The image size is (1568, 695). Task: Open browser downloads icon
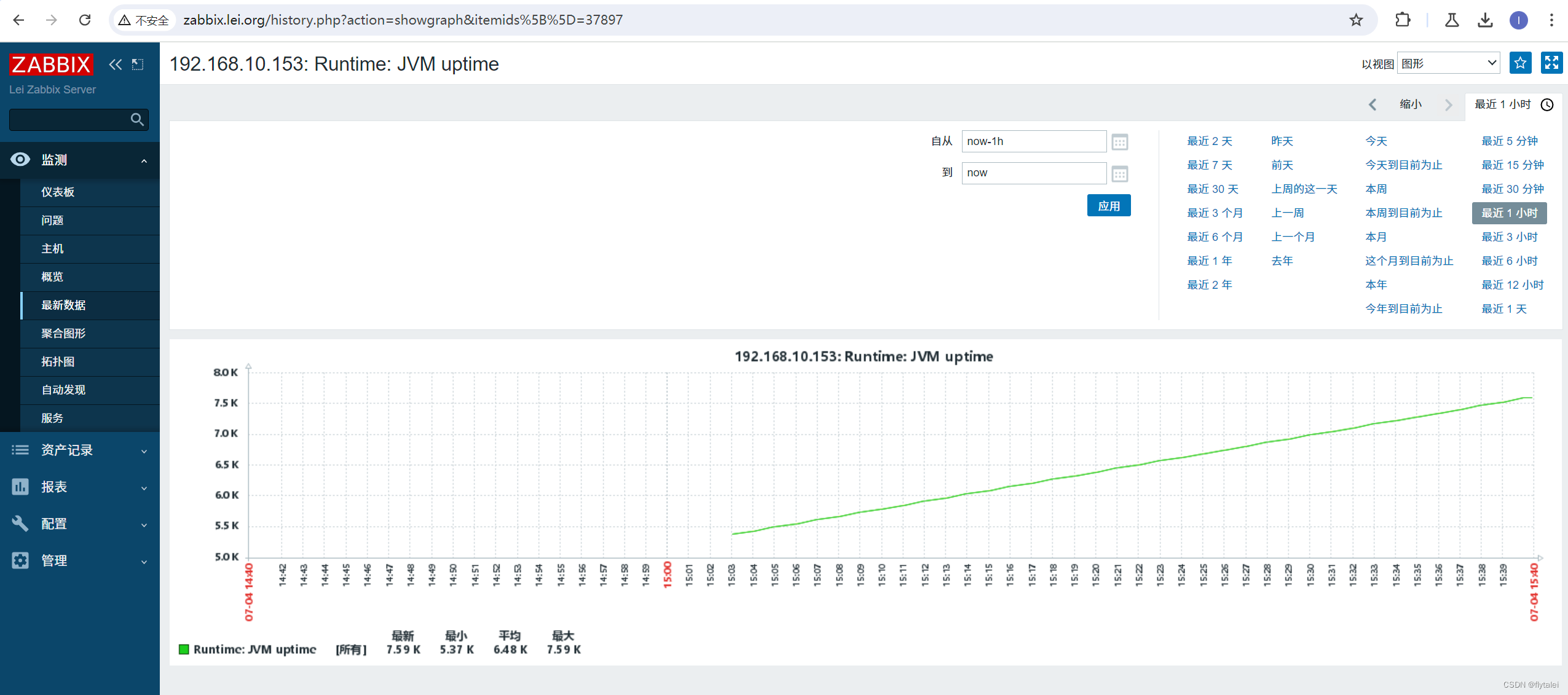click(1485, 20)
